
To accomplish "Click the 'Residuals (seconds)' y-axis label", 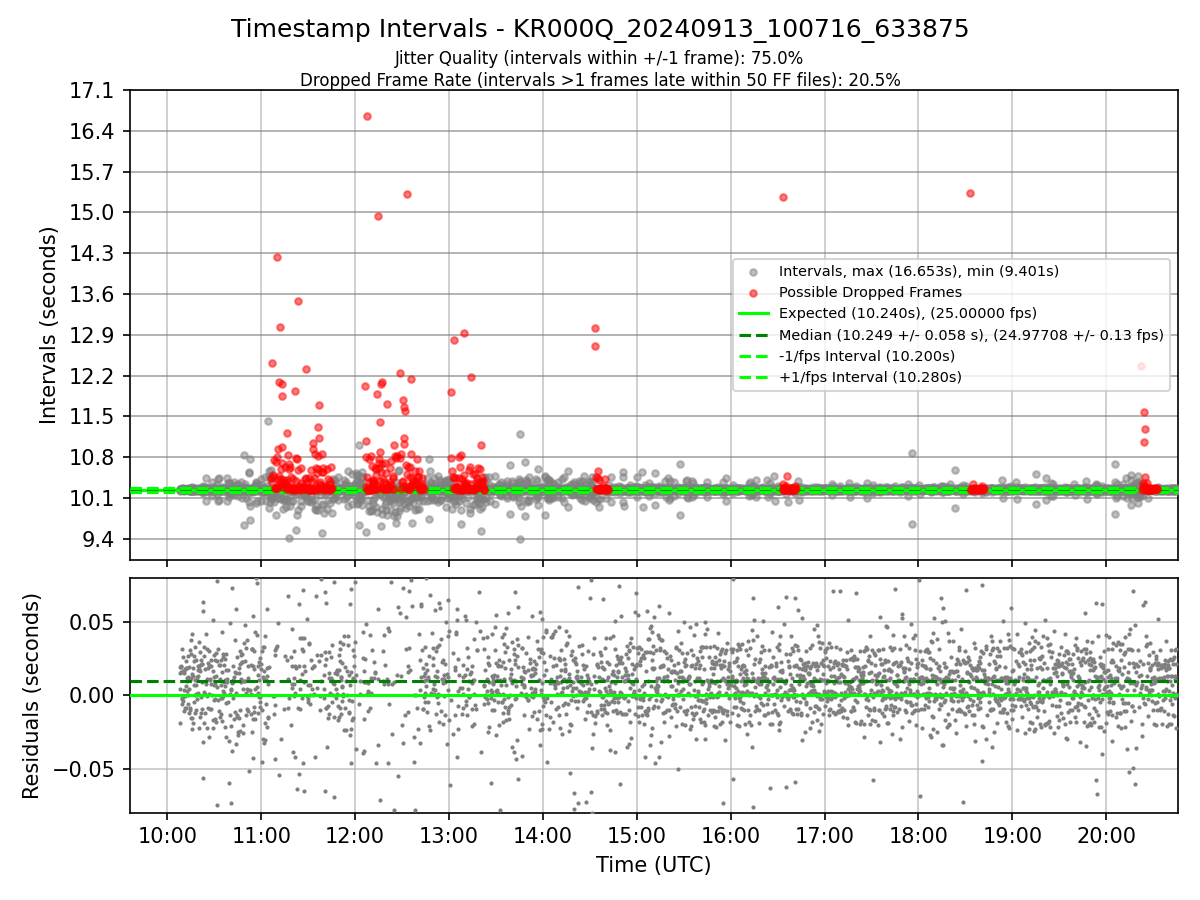I will pyautogui.click(x=31, y=696).
